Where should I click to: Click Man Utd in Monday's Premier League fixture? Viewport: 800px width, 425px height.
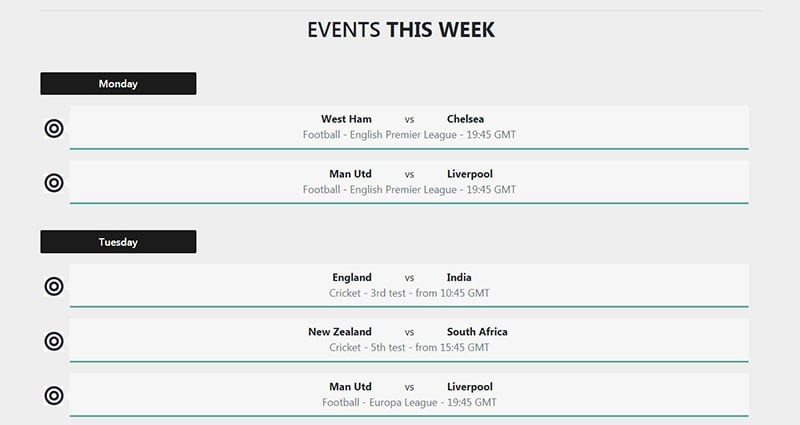click(351, 174)
